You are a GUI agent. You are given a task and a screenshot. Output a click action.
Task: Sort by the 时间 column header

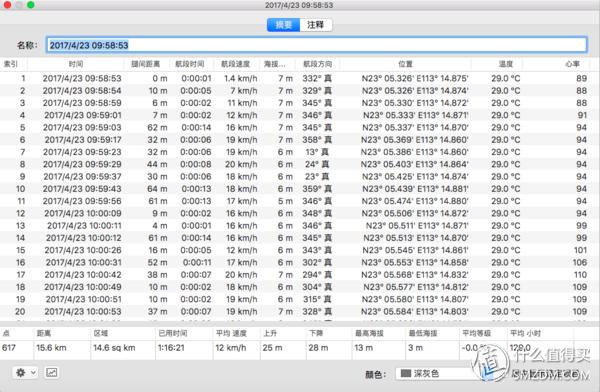click(x=76, y=64)
